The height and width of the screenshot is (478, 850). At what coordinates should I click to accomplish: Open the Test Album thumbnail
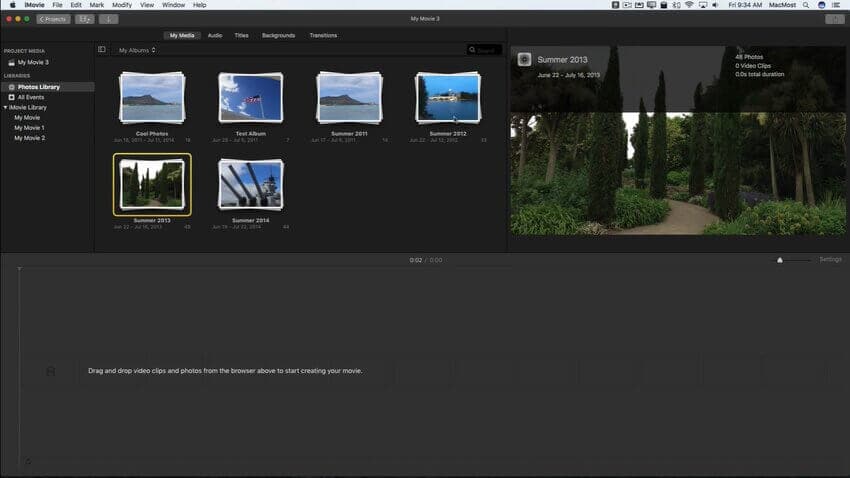[250, 98]
